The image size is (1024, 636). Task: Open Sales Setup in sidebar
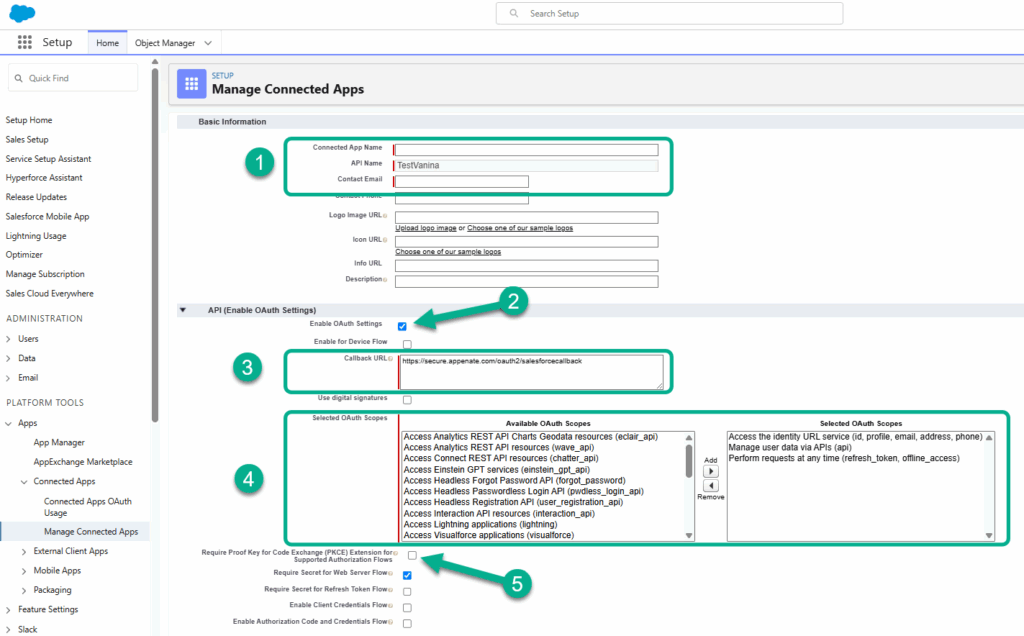[27, 140]
